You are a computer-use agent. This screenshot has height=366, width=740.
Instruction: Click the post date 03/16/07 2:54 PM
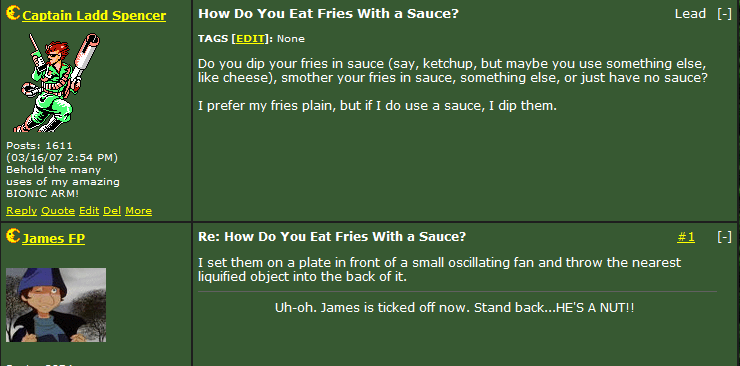click(x=62, y=158)
